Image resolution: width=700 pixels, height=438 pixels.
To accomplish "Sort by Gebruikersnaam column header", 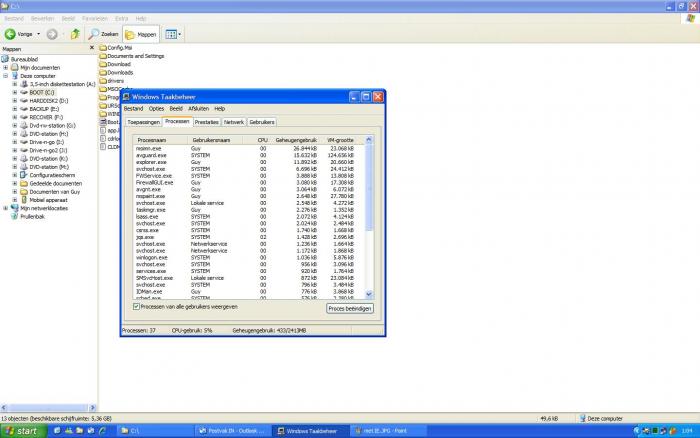I will click(x=216, y=140).
